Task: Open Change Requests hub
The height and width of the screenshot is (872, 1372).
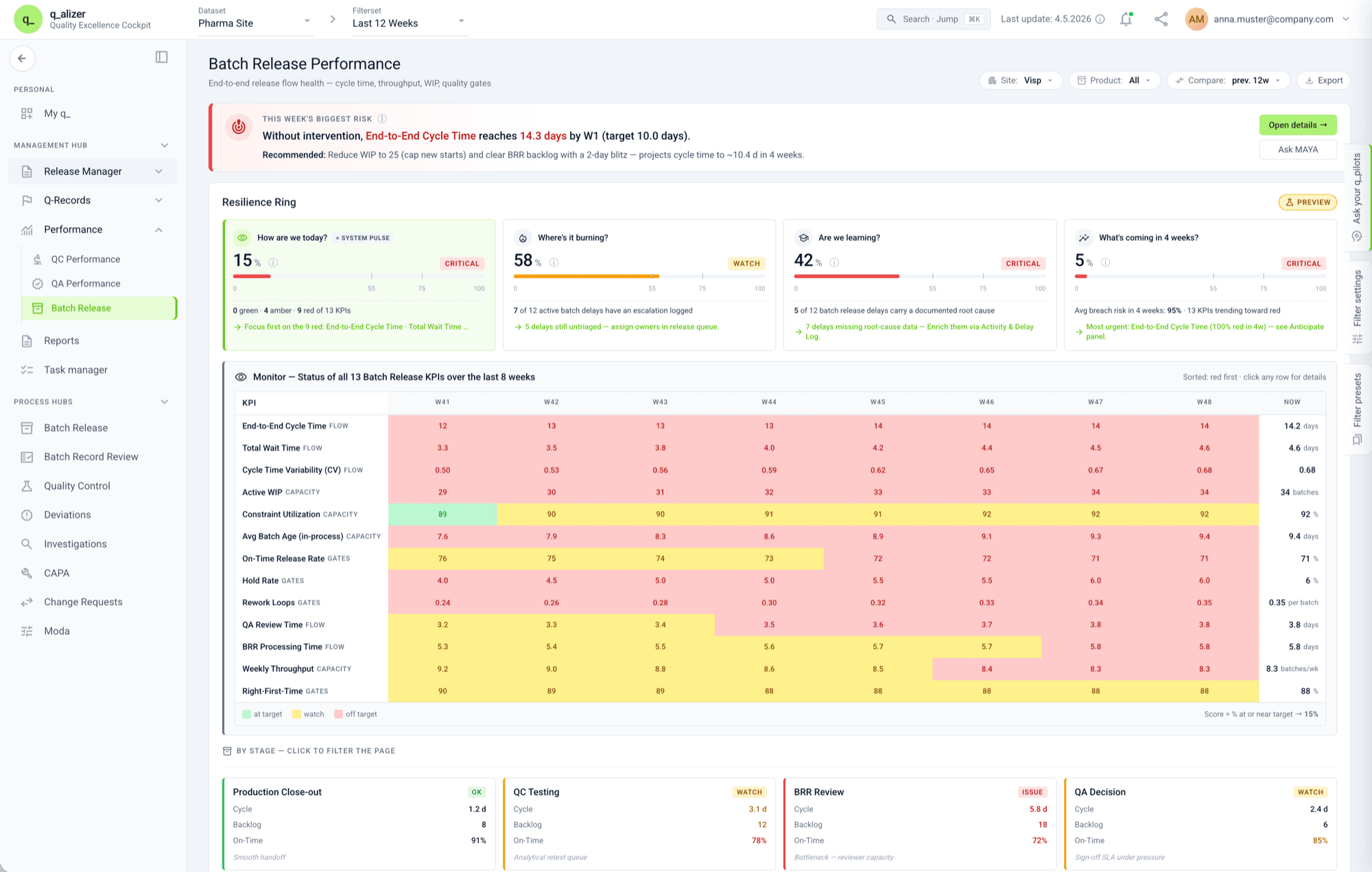Action: coord(93,602)
